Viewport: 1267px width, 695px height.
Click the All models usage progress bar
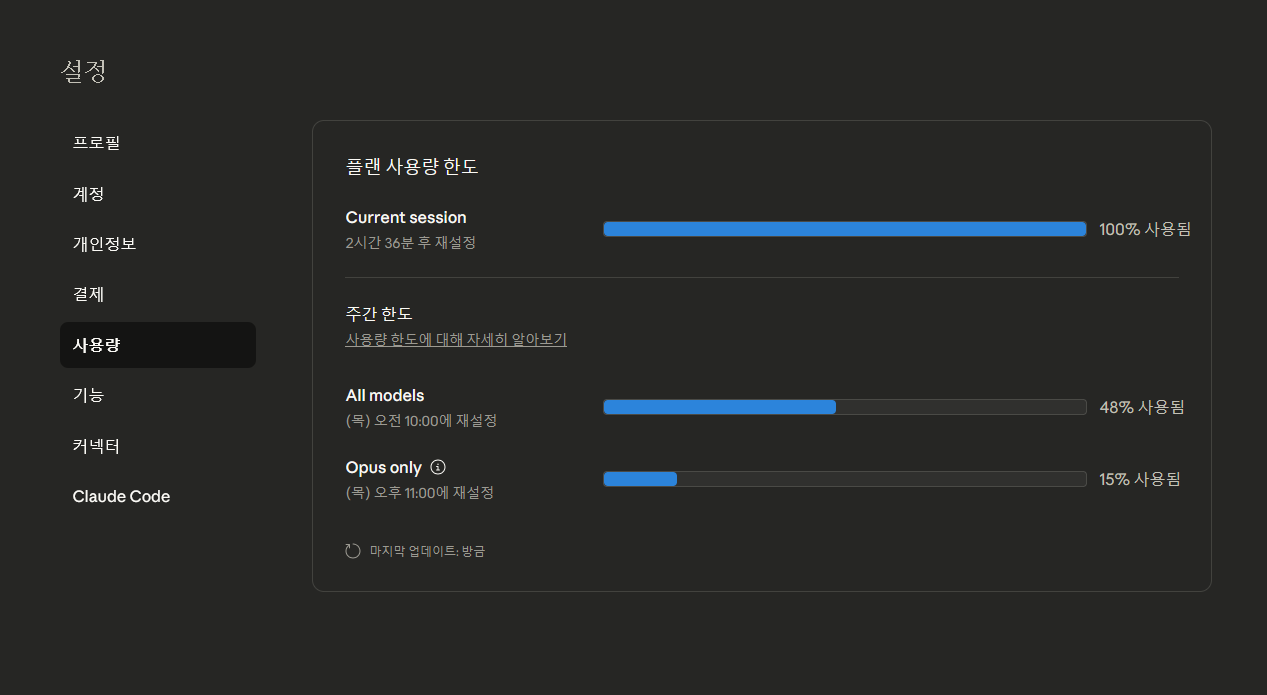point(844,407)
